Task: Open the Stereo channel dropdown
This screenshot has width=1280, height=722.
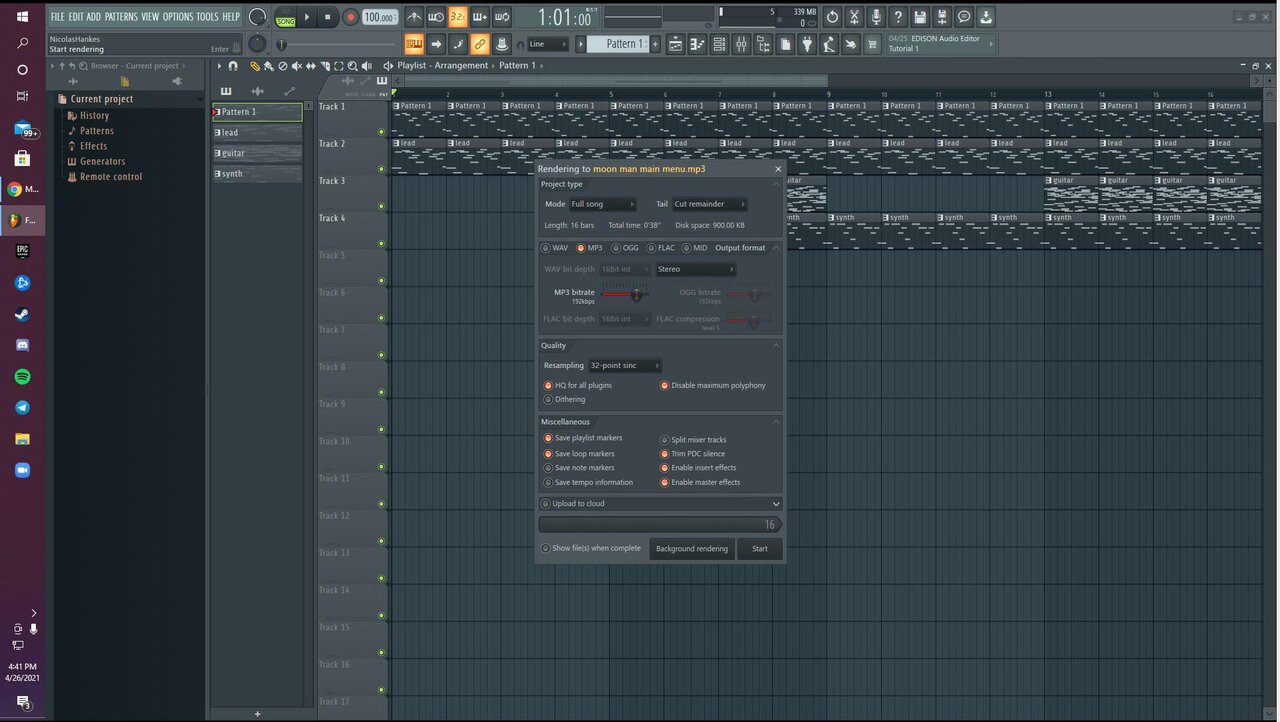Action: point(696,269)
